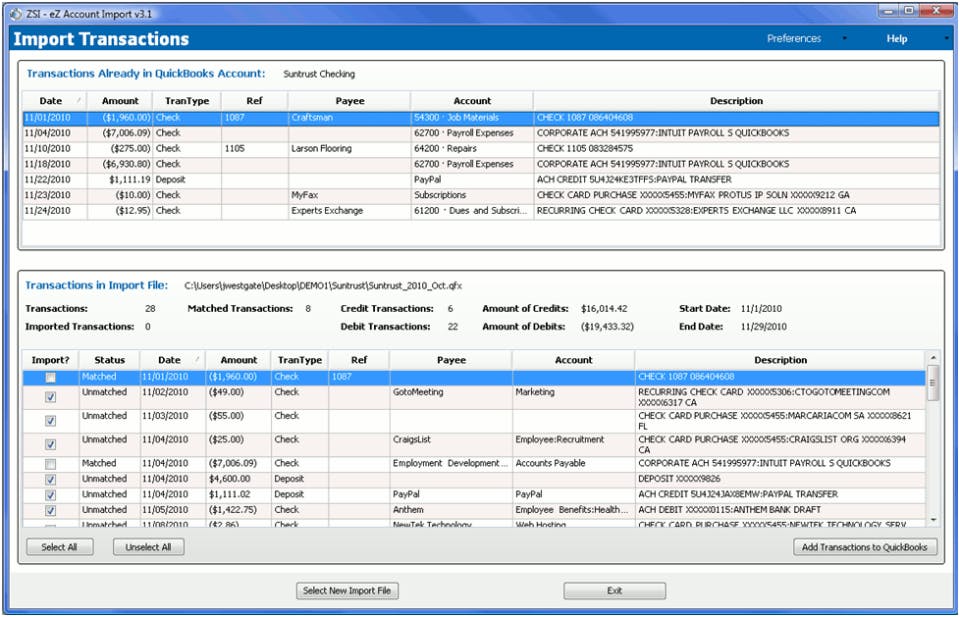
Task: Select the Larson Flooring row in QuickBooks table
Action: tap(320, 149)
